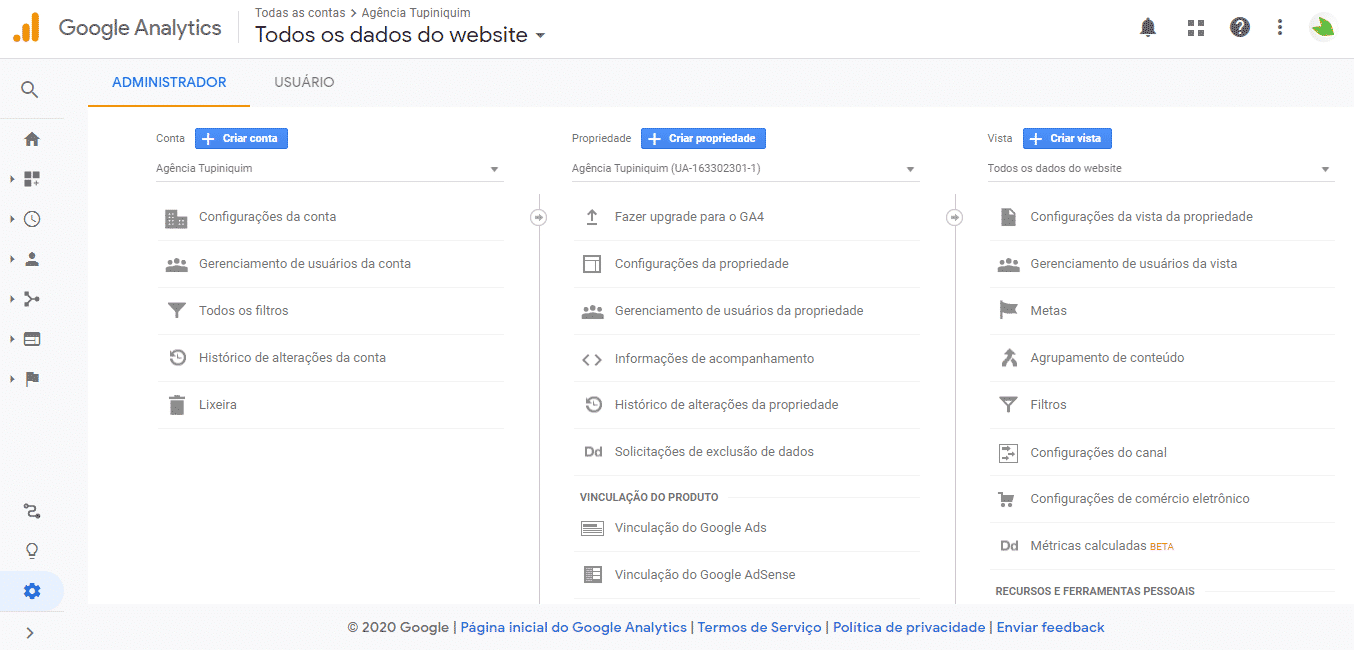The width and height of the screenshot is (1354, 650).
Task: Open Customization dashboards icon in sidebar
Action: pyautogui.click(x=32, y=179)
